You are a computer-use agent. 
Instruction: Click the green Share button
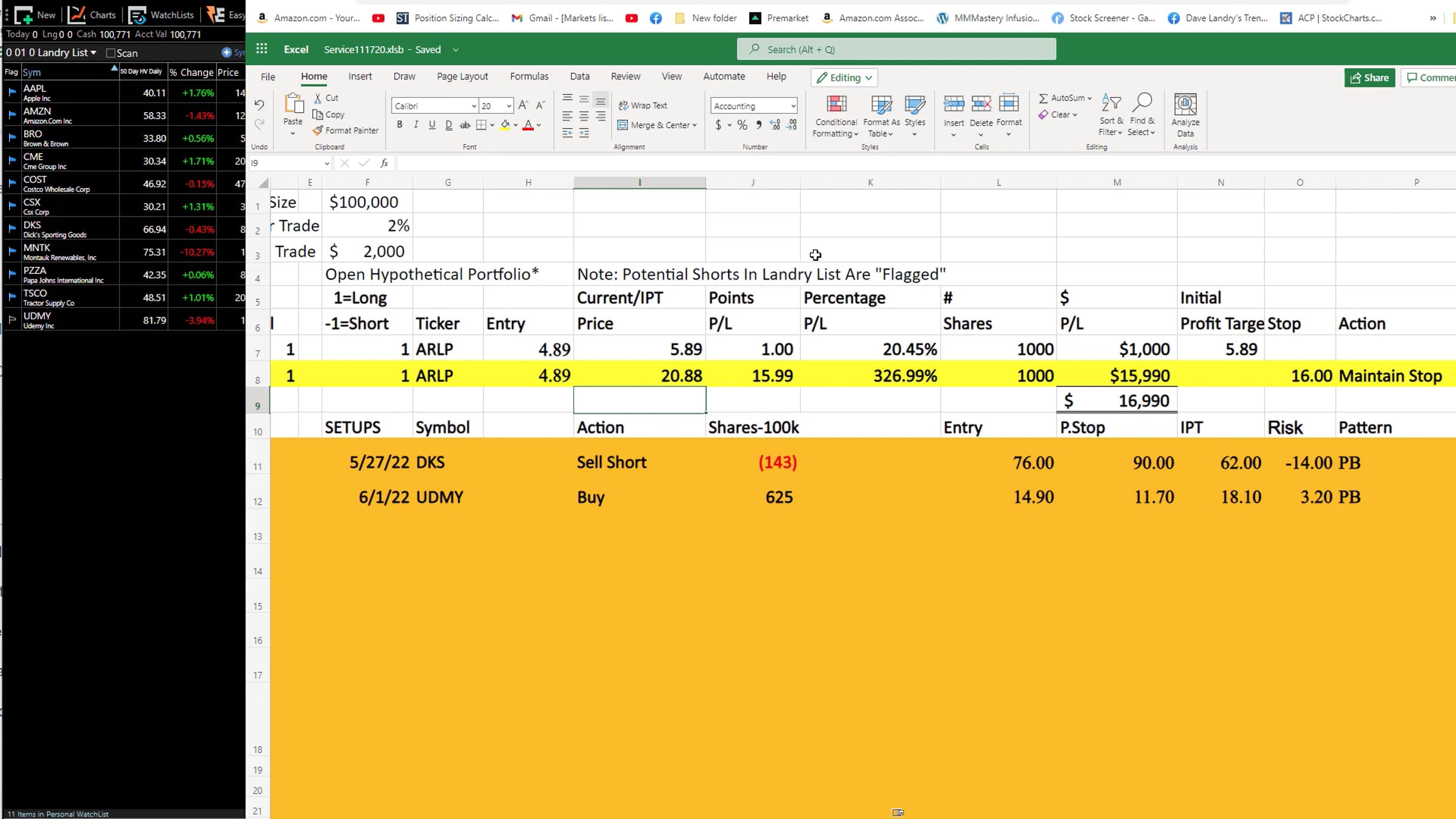coord(1369,78)
